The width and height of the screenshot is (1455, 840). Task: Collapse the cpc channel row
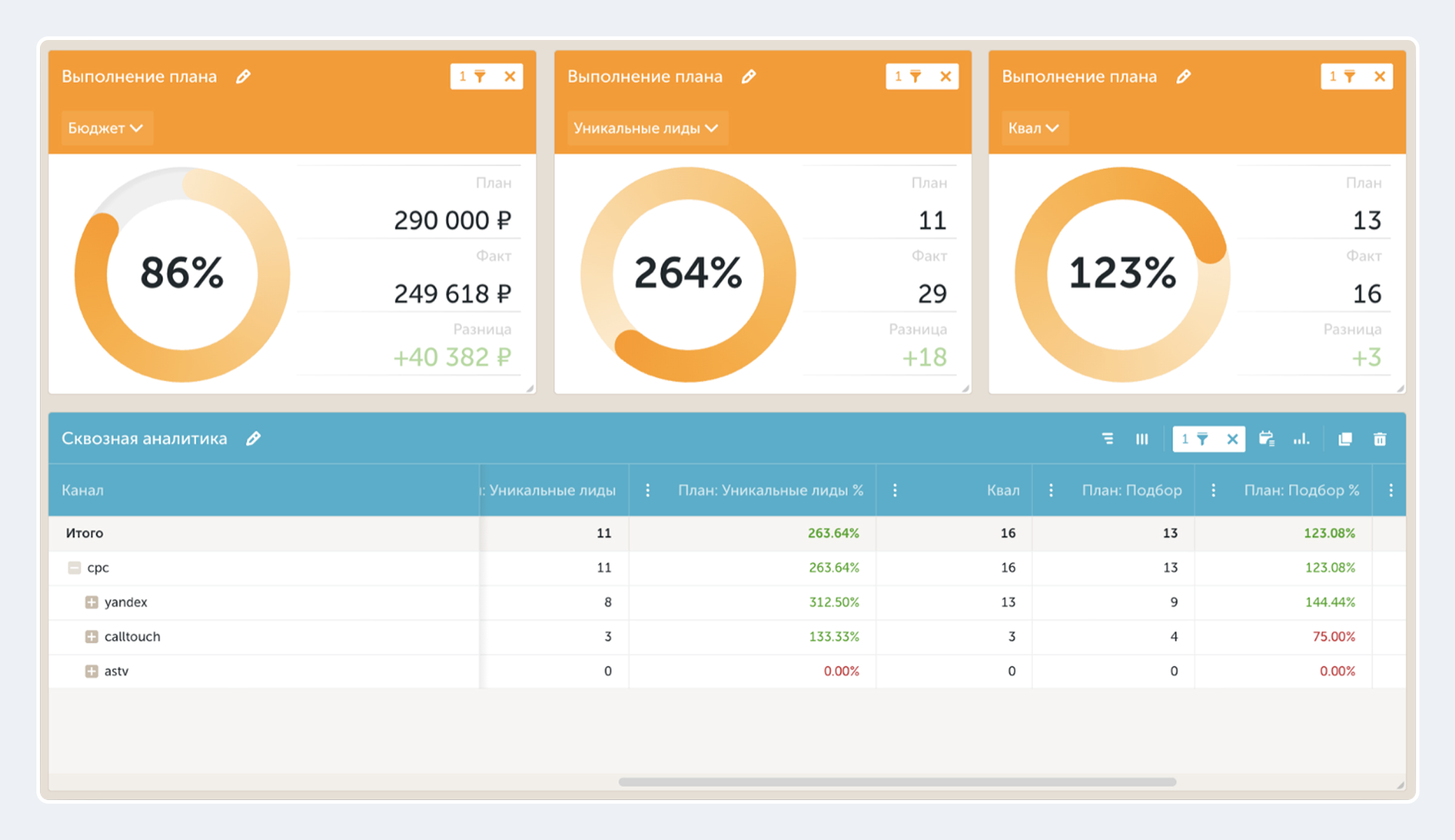74,568
